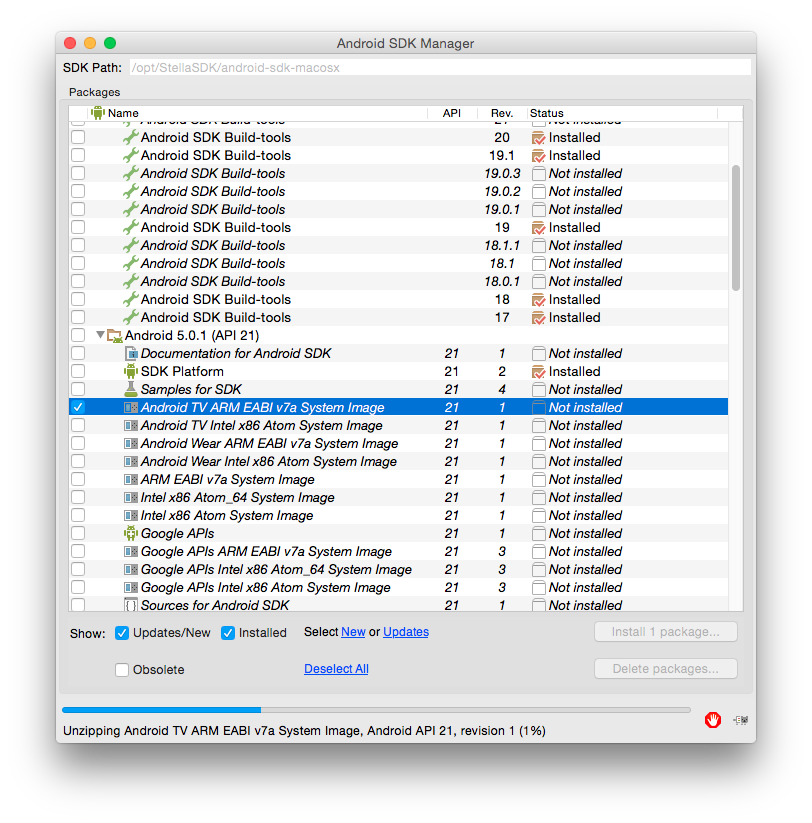812x823 pixels.
Task: Check the SDK Platform package checkbox
Action: (78, 372)
